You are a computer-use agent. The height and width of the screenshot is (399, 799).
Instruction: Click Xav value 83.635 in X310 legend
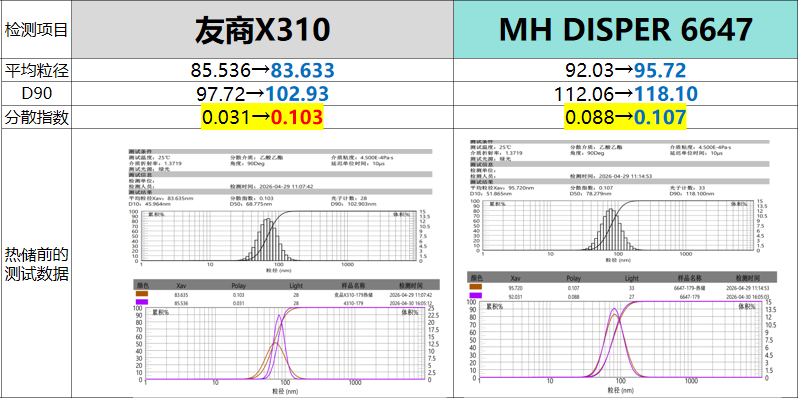[x=181, y=295]
